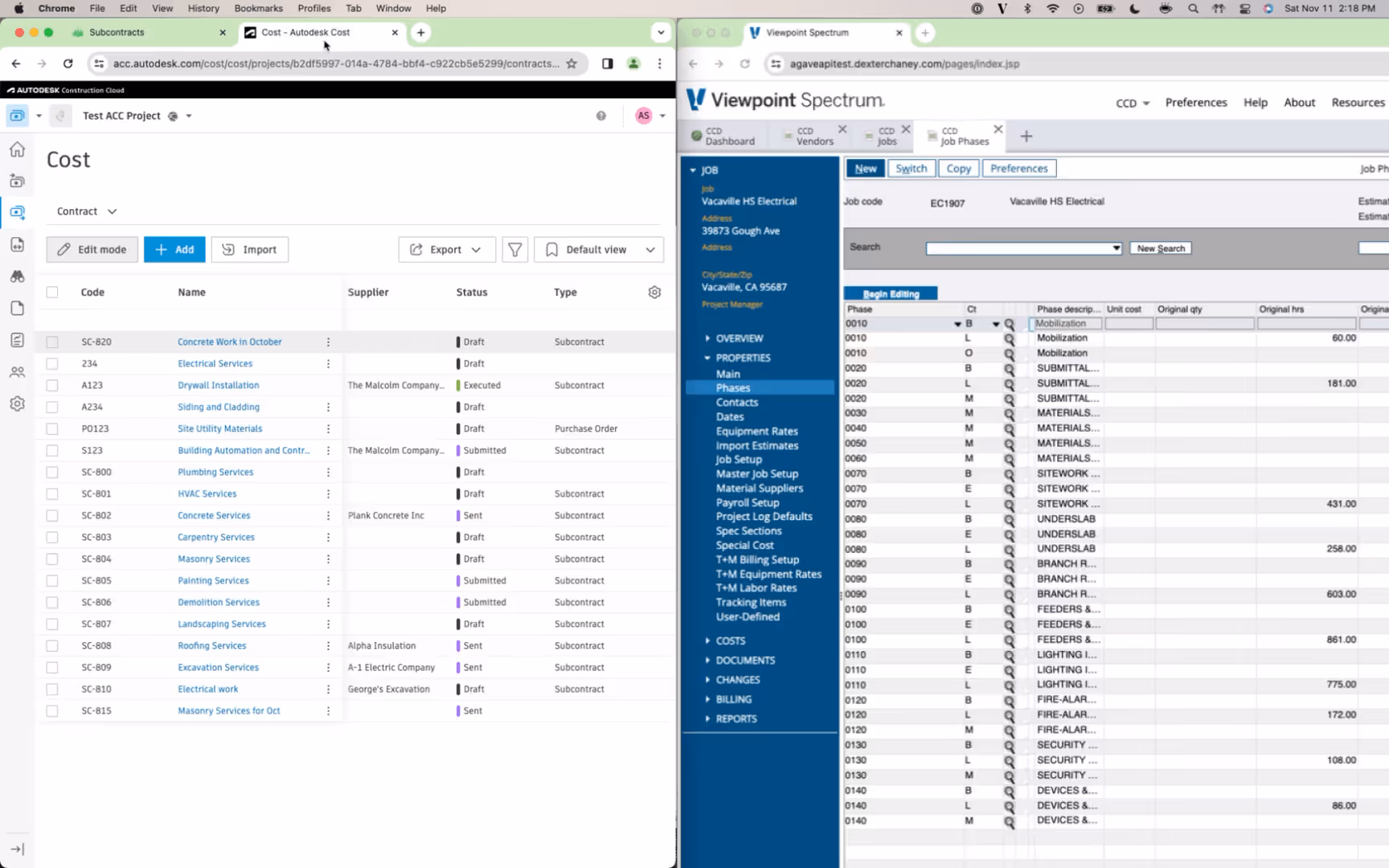The image size is (1389, 868).
Task: Open Home icon in Autodesk left sidebar
Action: (x=17, y=149)
